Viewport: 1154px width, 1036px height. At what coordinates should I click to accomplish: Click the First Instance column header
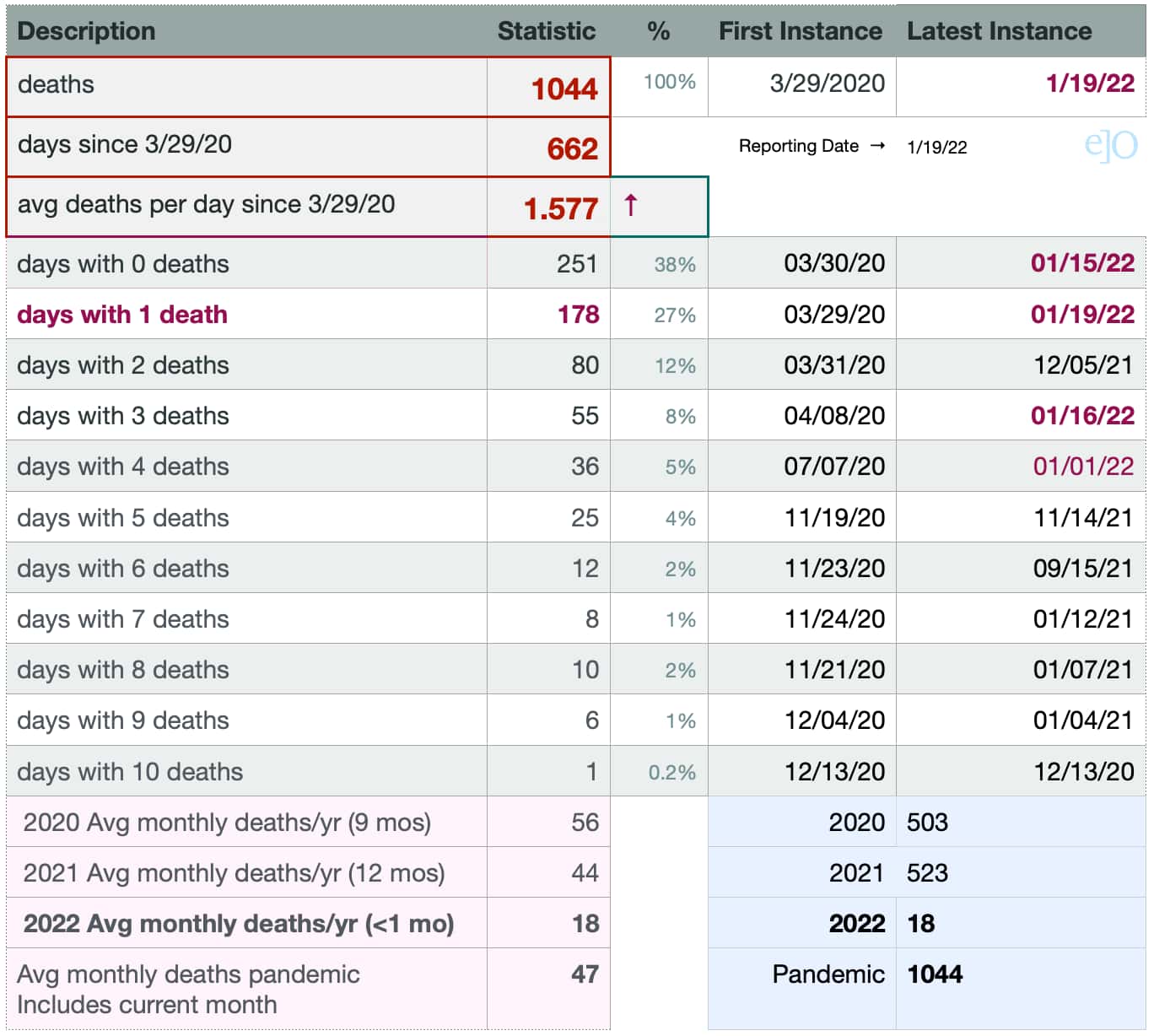800,31
